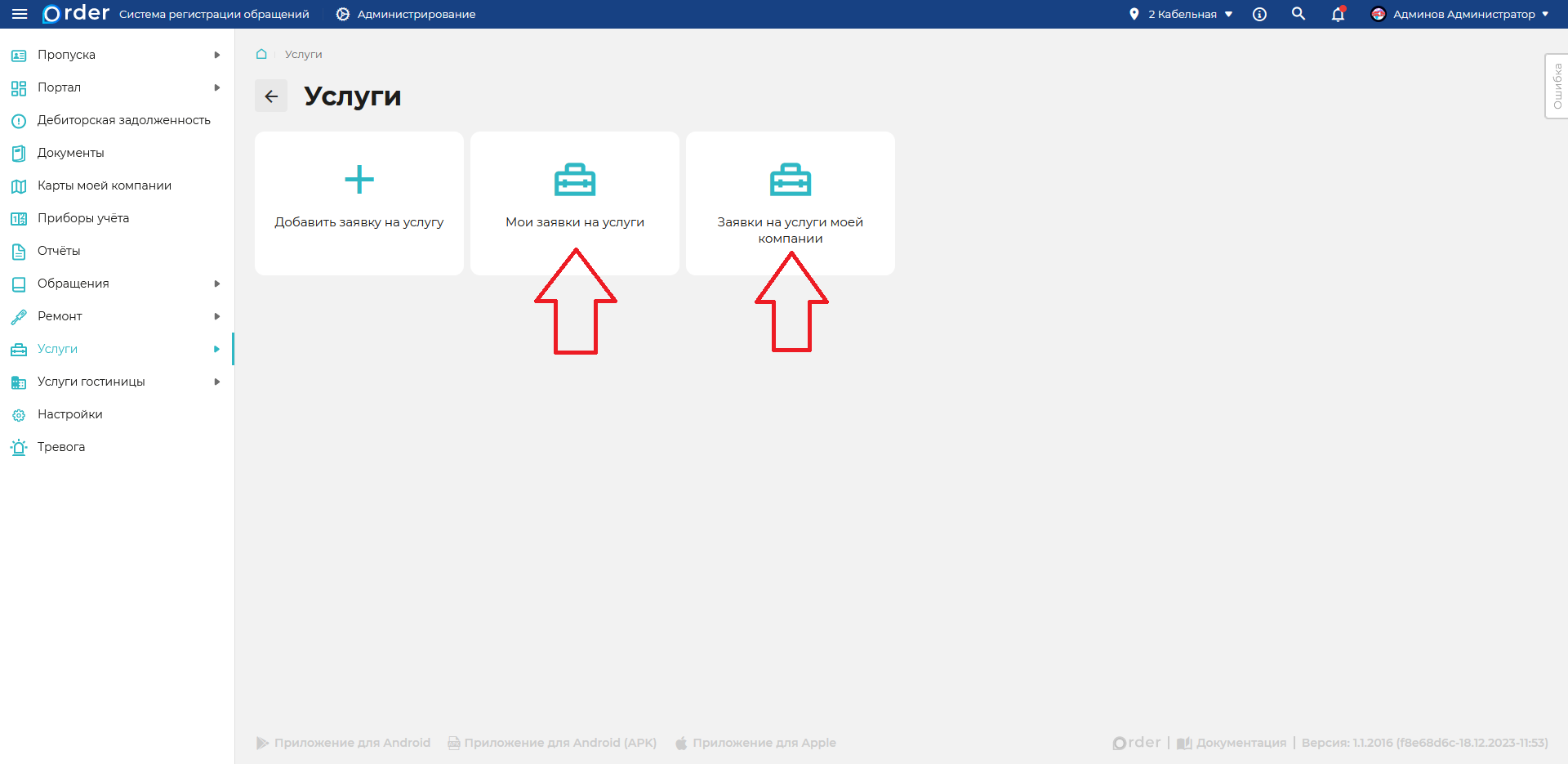Click the home icon in breadcrumb

click(261, 54)
